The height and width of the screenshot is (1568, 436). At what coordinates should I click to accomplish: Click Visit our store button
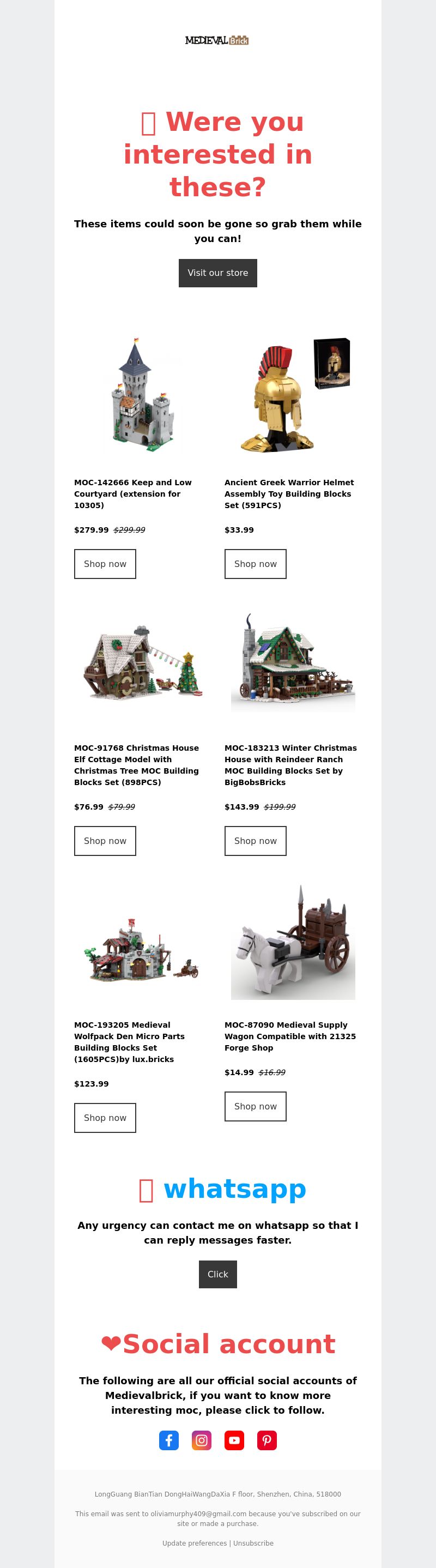(x=217, y=273)
